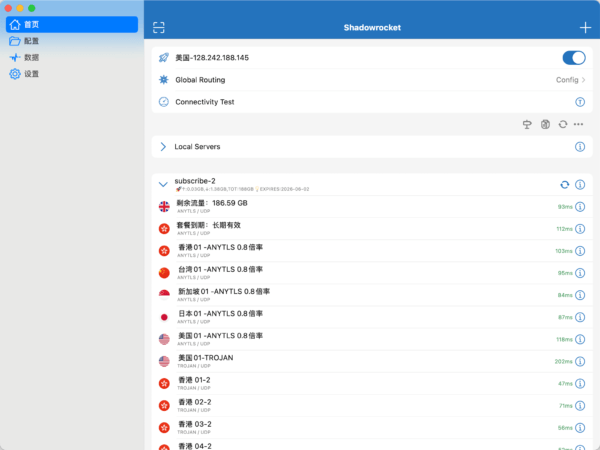Click the signpost icon above server list
Screen dimensions: 600x450
[x=527, y=124]
